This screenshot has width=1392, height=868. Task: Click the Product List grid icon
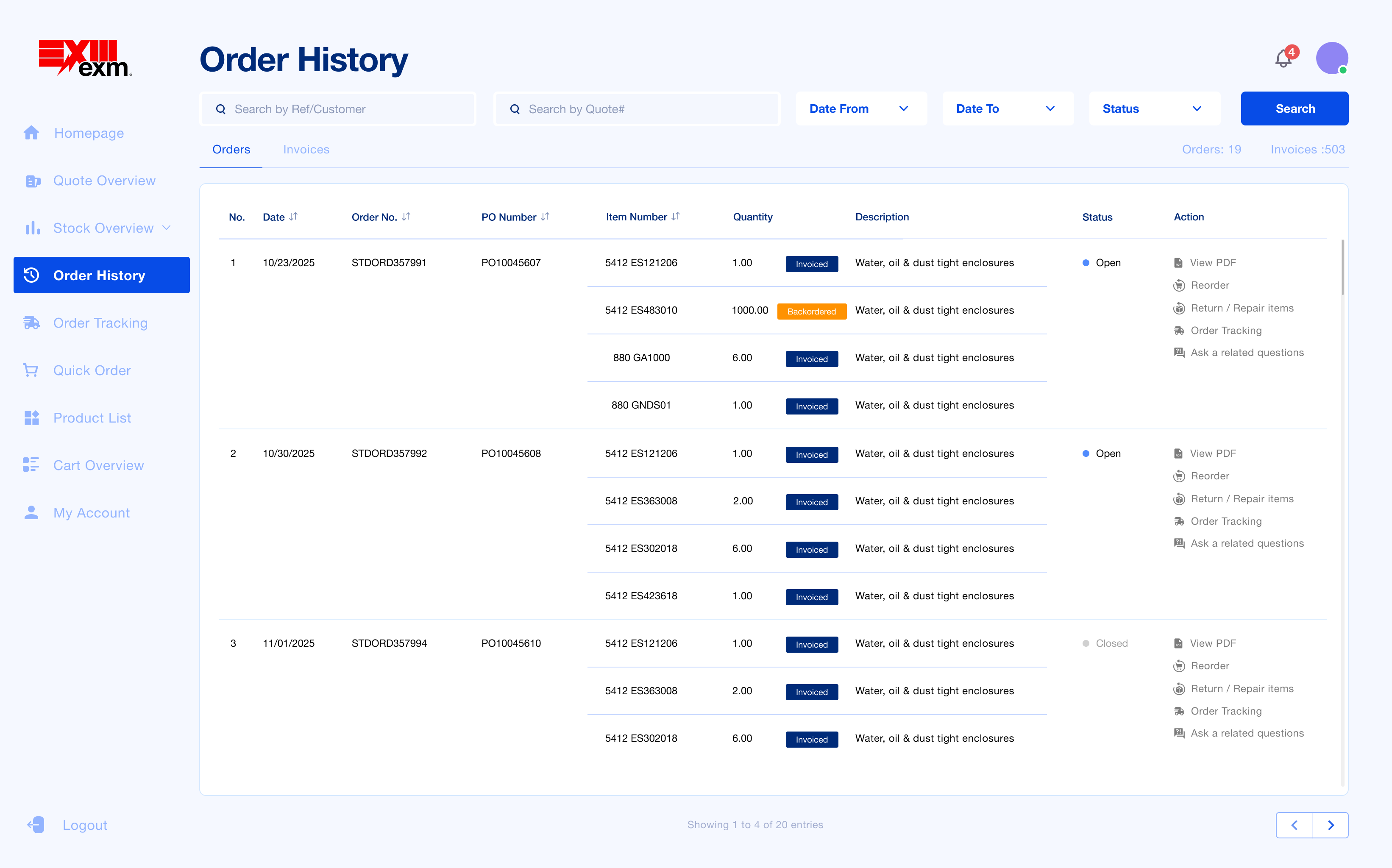31,418
